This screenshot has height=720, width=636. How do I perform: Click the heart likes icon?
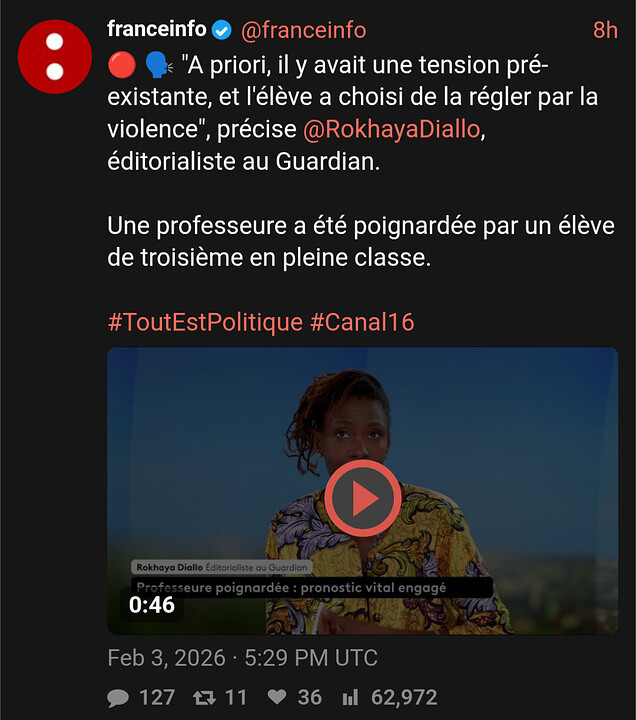click(277, 697)
